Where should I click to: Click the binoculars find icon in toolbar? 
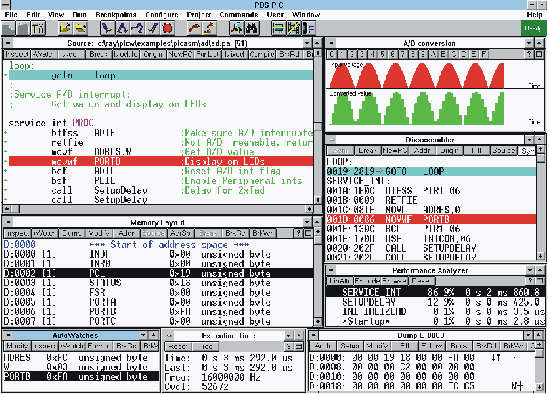coord(251,28)
